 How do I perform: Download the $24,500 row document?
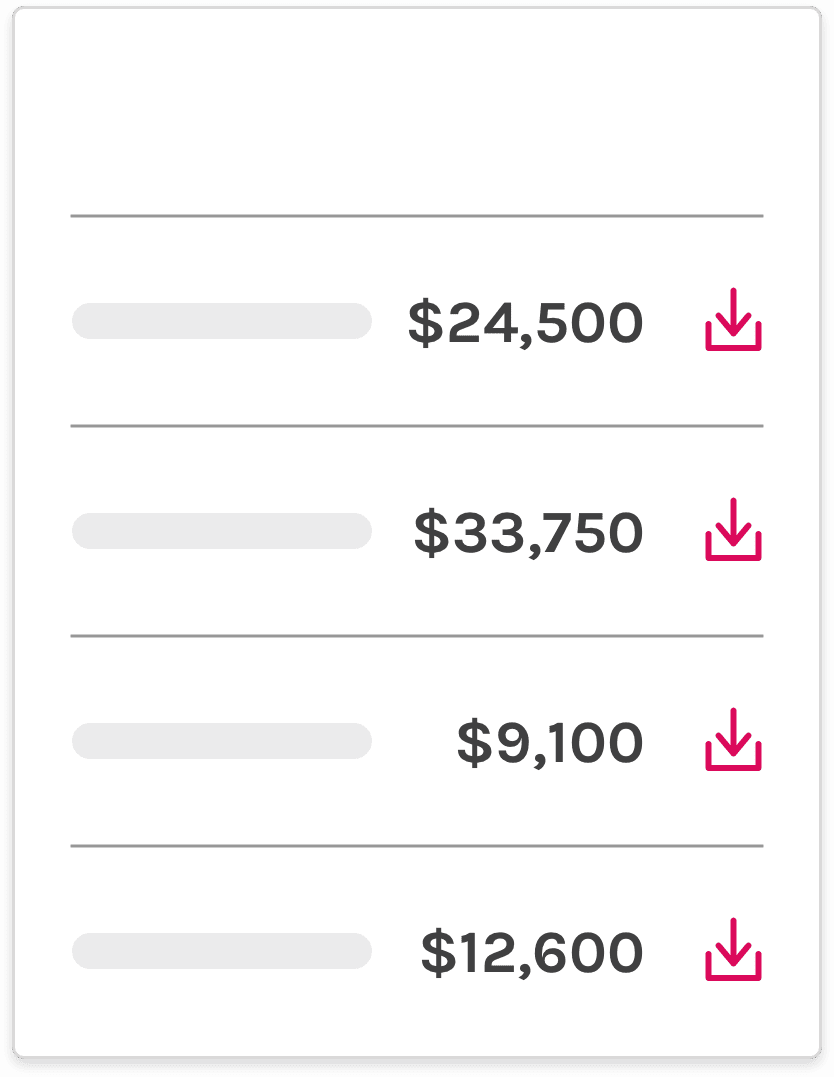(x=733, y=319)
